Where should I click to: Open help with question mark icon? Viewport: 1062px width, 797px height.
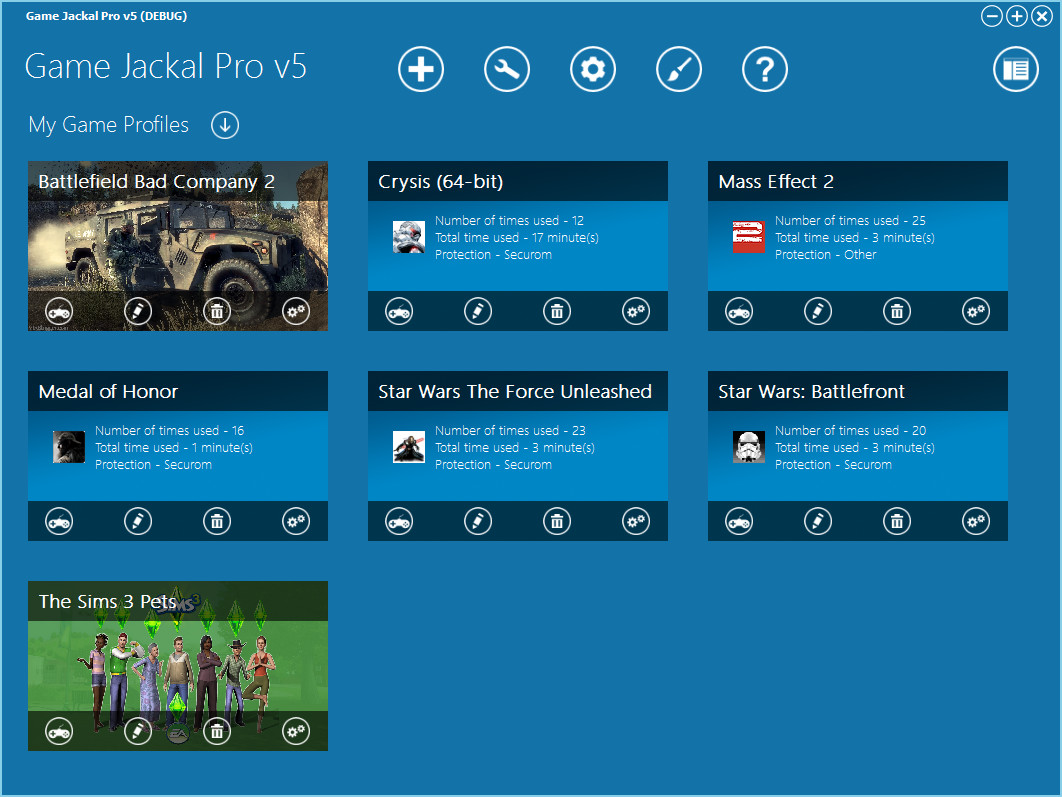(x=765, y=69)
